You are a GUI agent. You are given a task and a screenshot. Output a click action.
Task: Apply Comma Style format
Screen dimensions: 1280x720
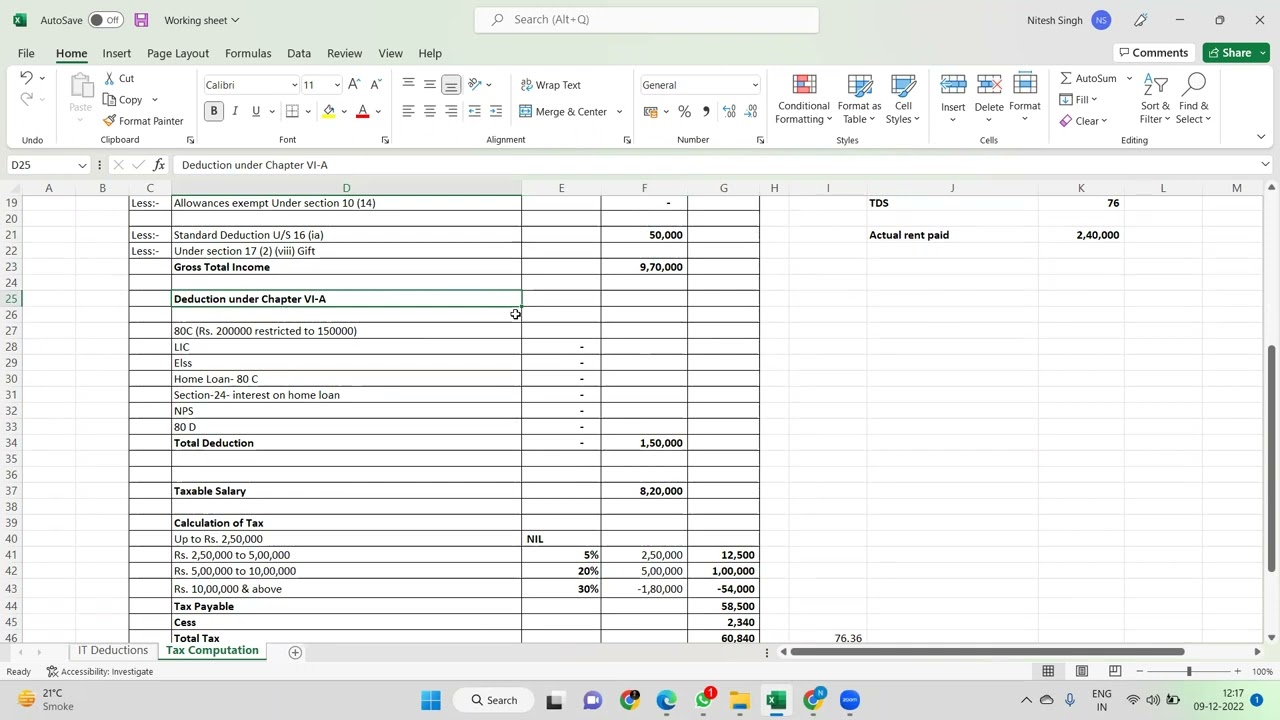point(706,111)
